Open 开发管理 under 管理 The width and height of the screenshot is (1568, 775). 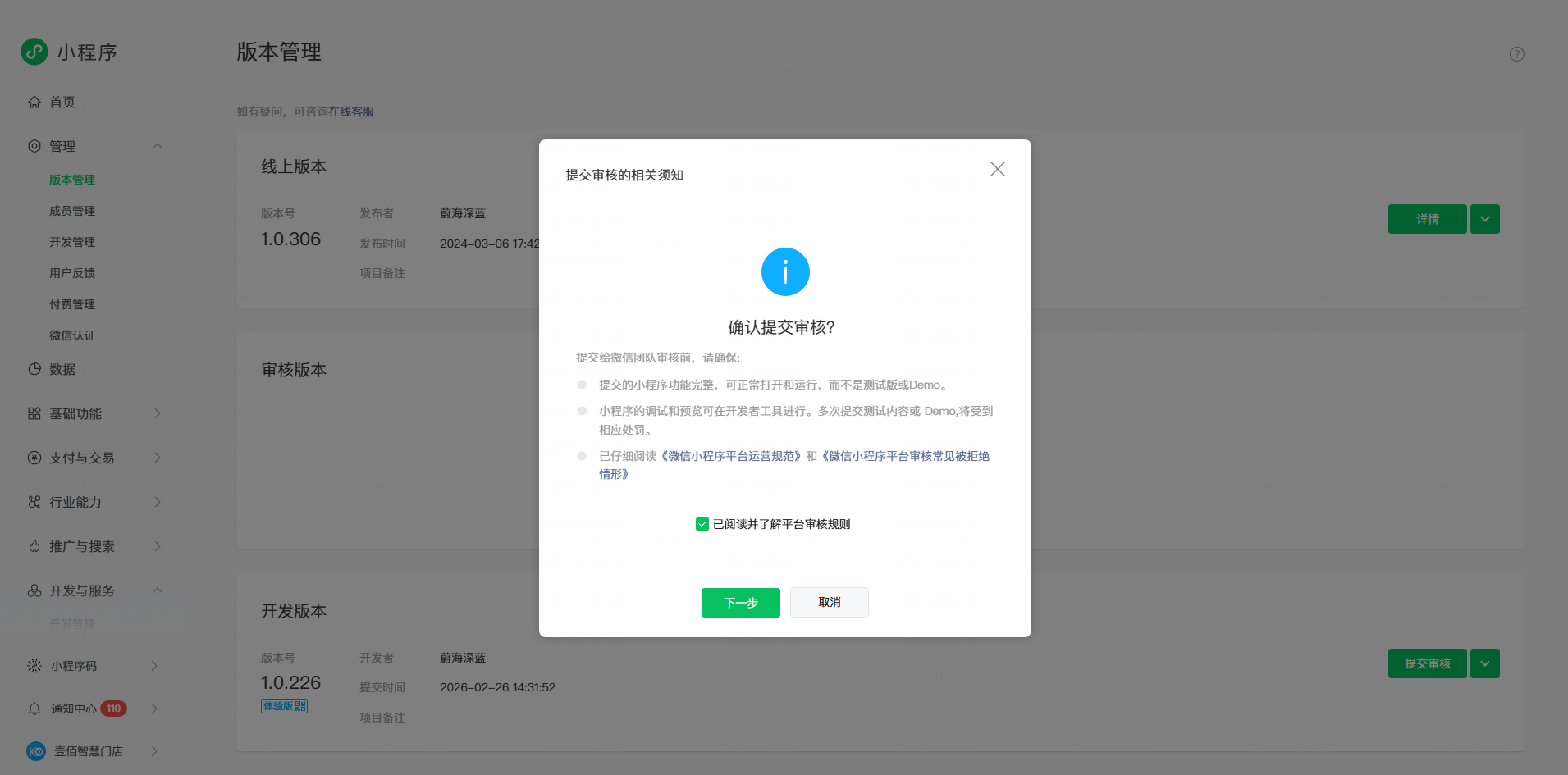72,242
